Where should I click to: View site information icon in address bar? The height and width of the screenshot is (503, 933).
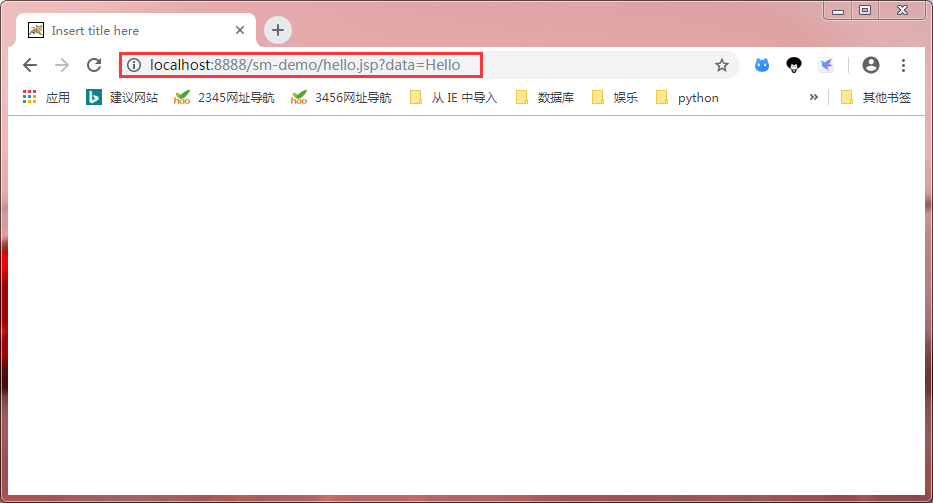pyautogui.click(x=134, y=65)
